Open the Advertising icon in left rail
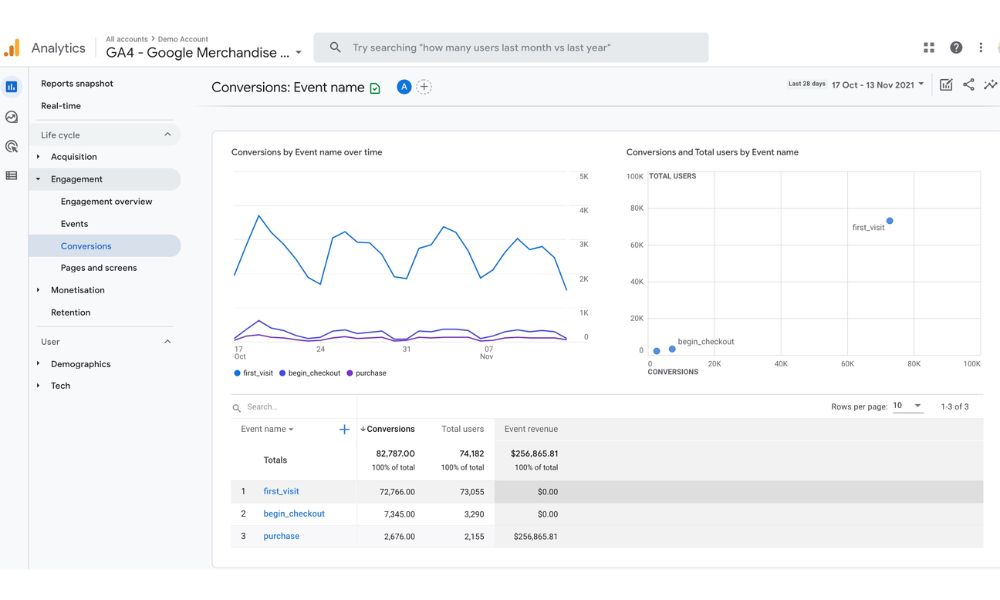1000x600 pixels. pos(11,146)
